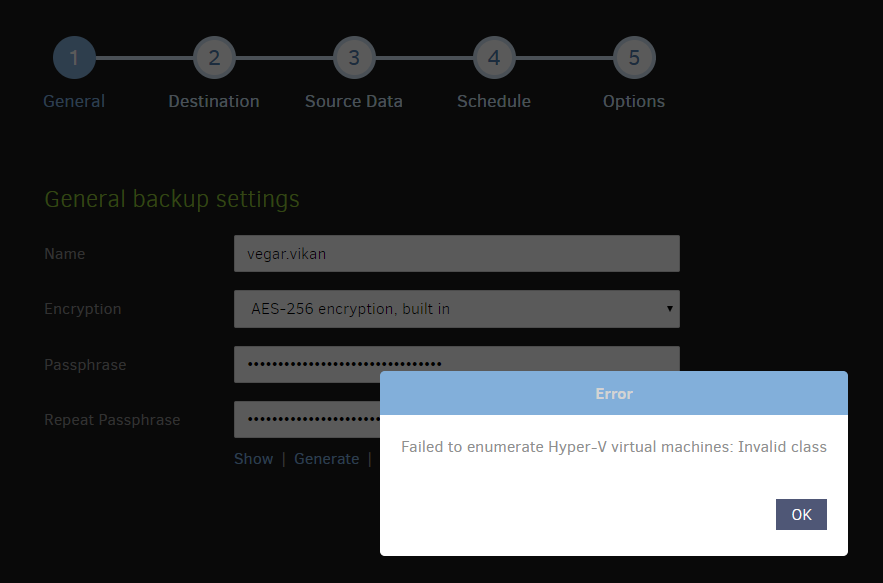Click the blue Error dialog title bar
This screenshot has width=883, height=583.
coord(613,393)
